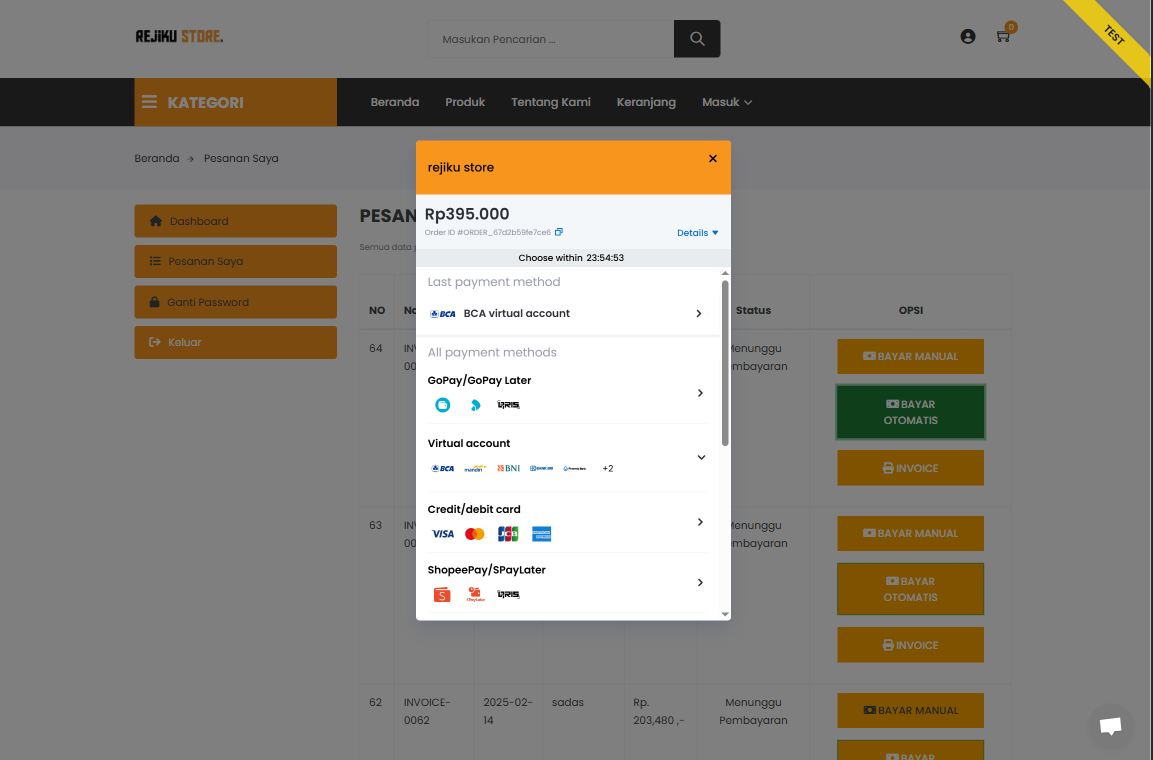Select the Visa logo under Credit/debit card
Screen dimensions: 1153x760
(442, 533)
